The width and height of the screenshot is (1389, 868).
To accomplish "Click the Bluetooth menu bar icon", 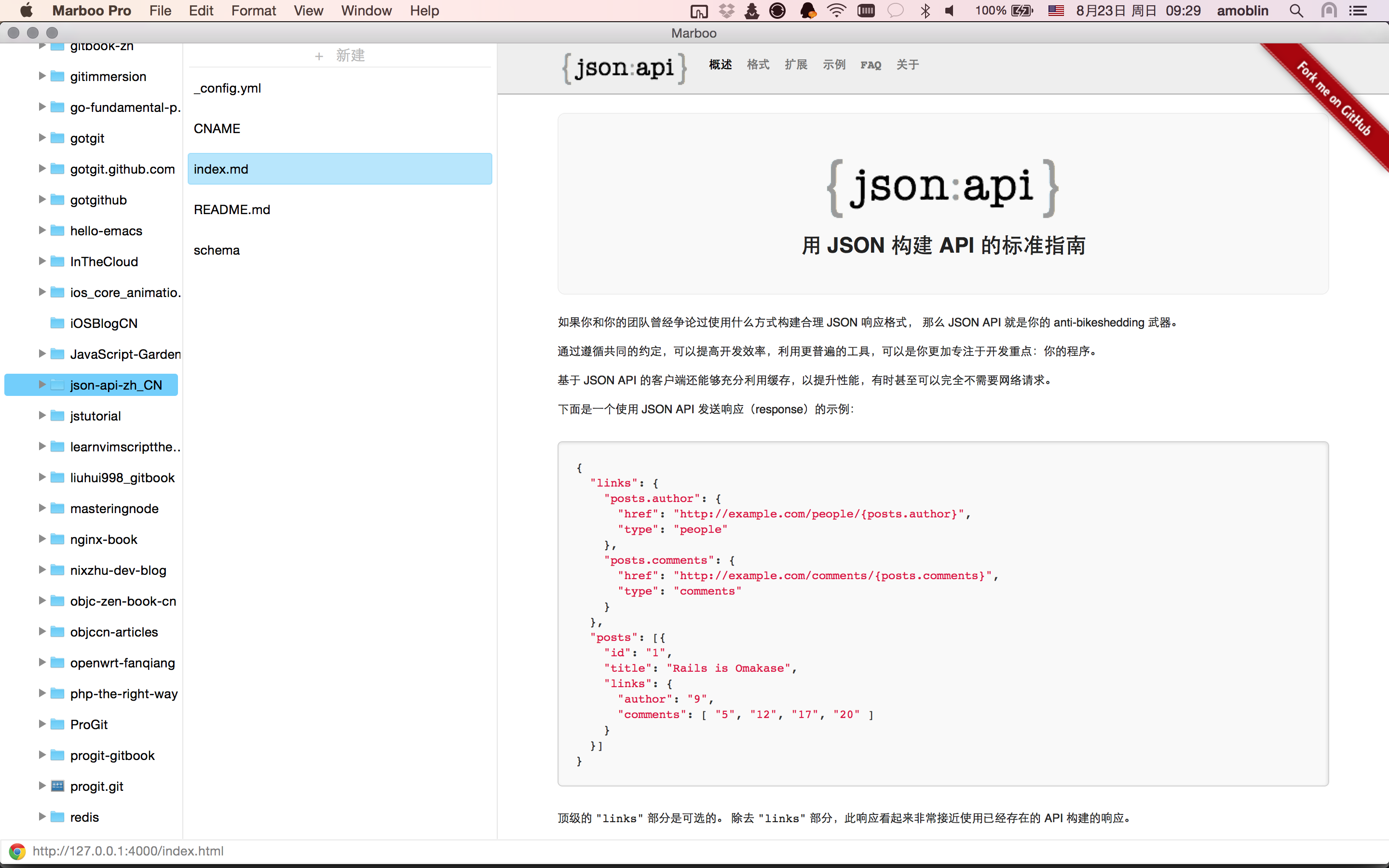I will coord(925,11).
